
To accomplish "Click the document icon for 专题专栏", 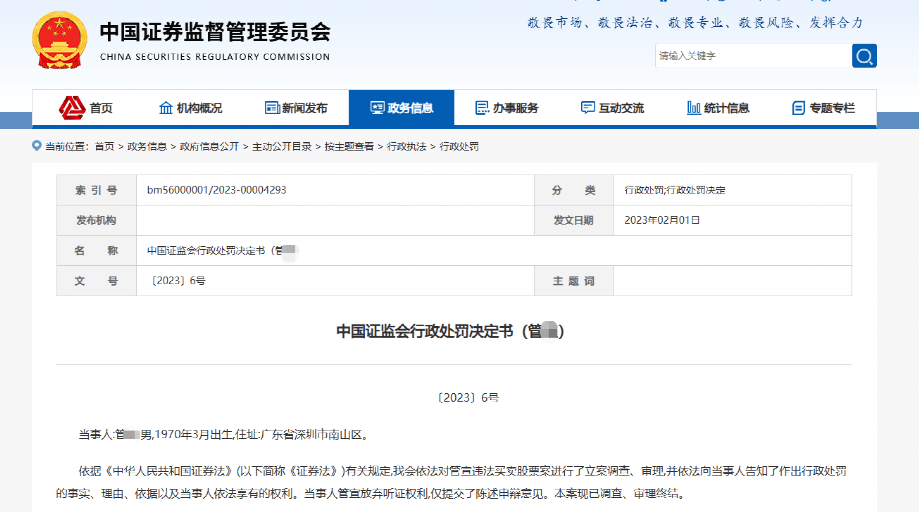I will (x=798, y=108).
